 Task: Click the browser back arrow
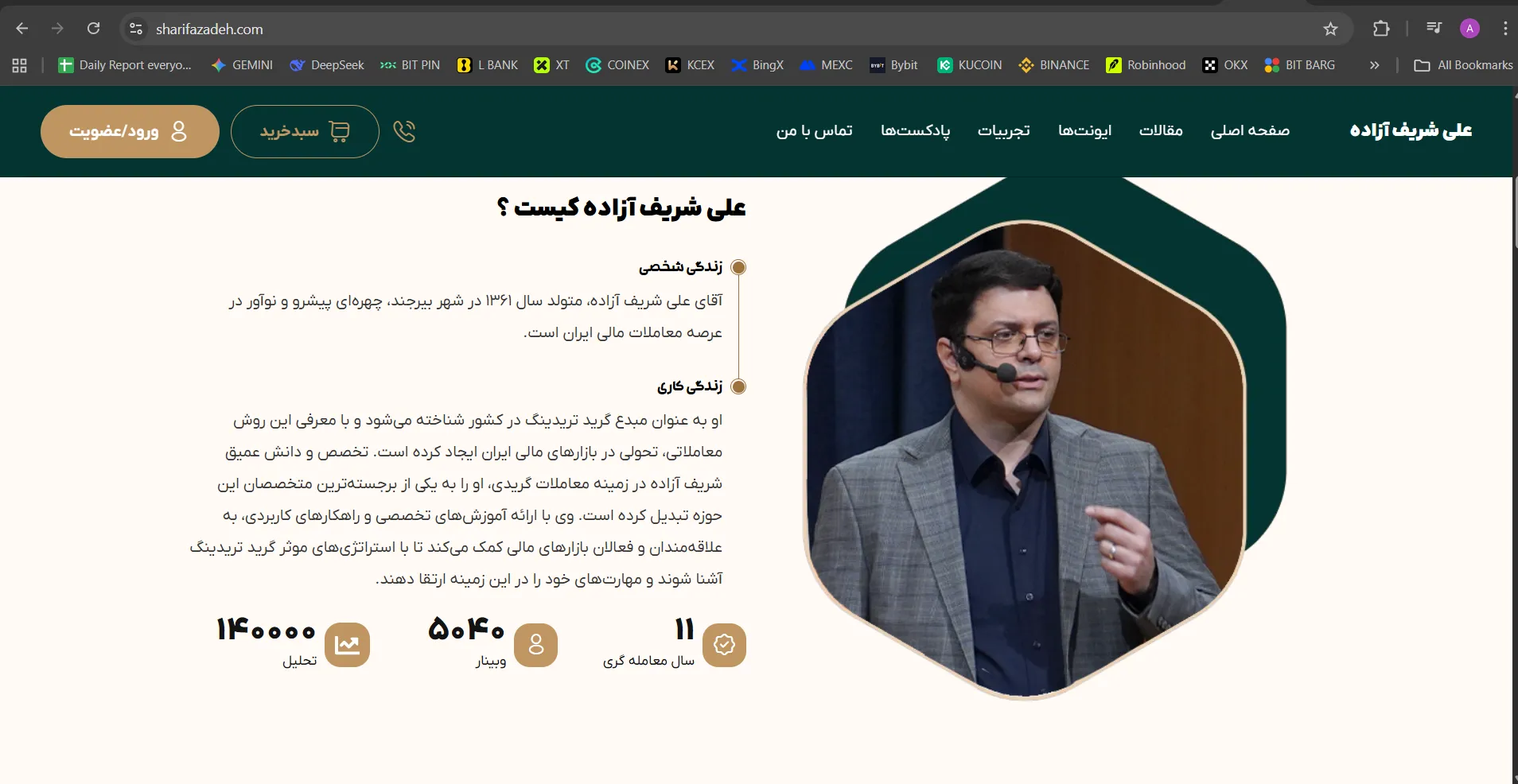coord(21,29)
